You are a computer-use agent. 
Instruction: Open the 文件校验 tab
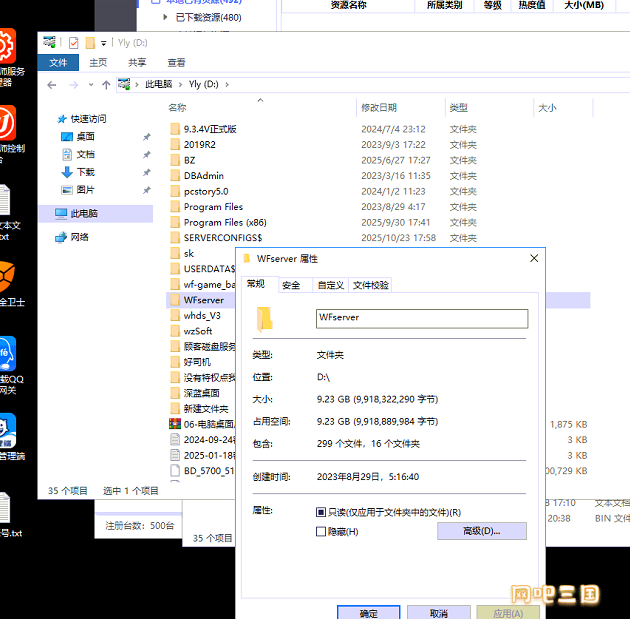click(371, 285)
